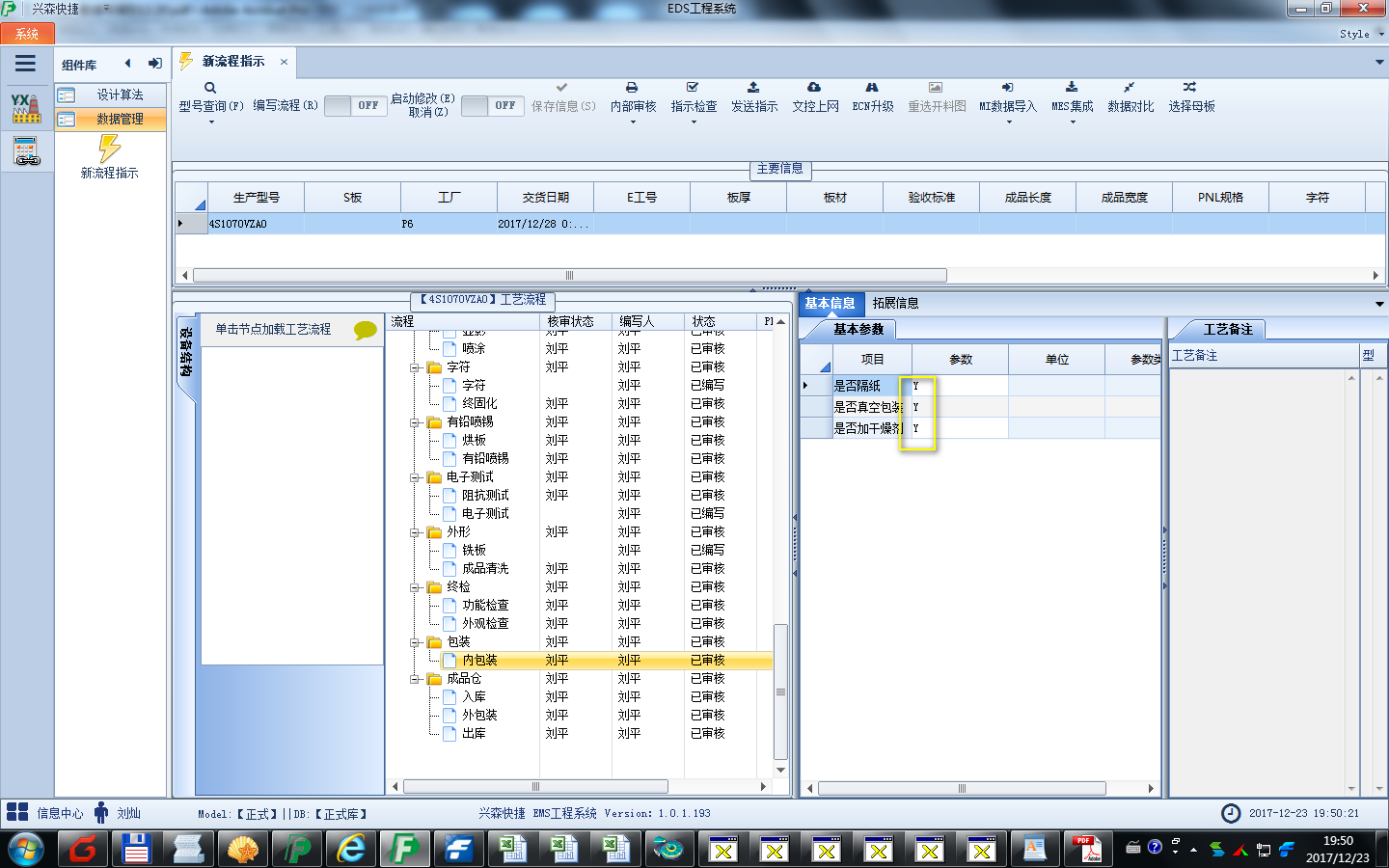Click the 数据对比 compare icon
This screenshot has width=1389, height=868.
click(1130, 87)
